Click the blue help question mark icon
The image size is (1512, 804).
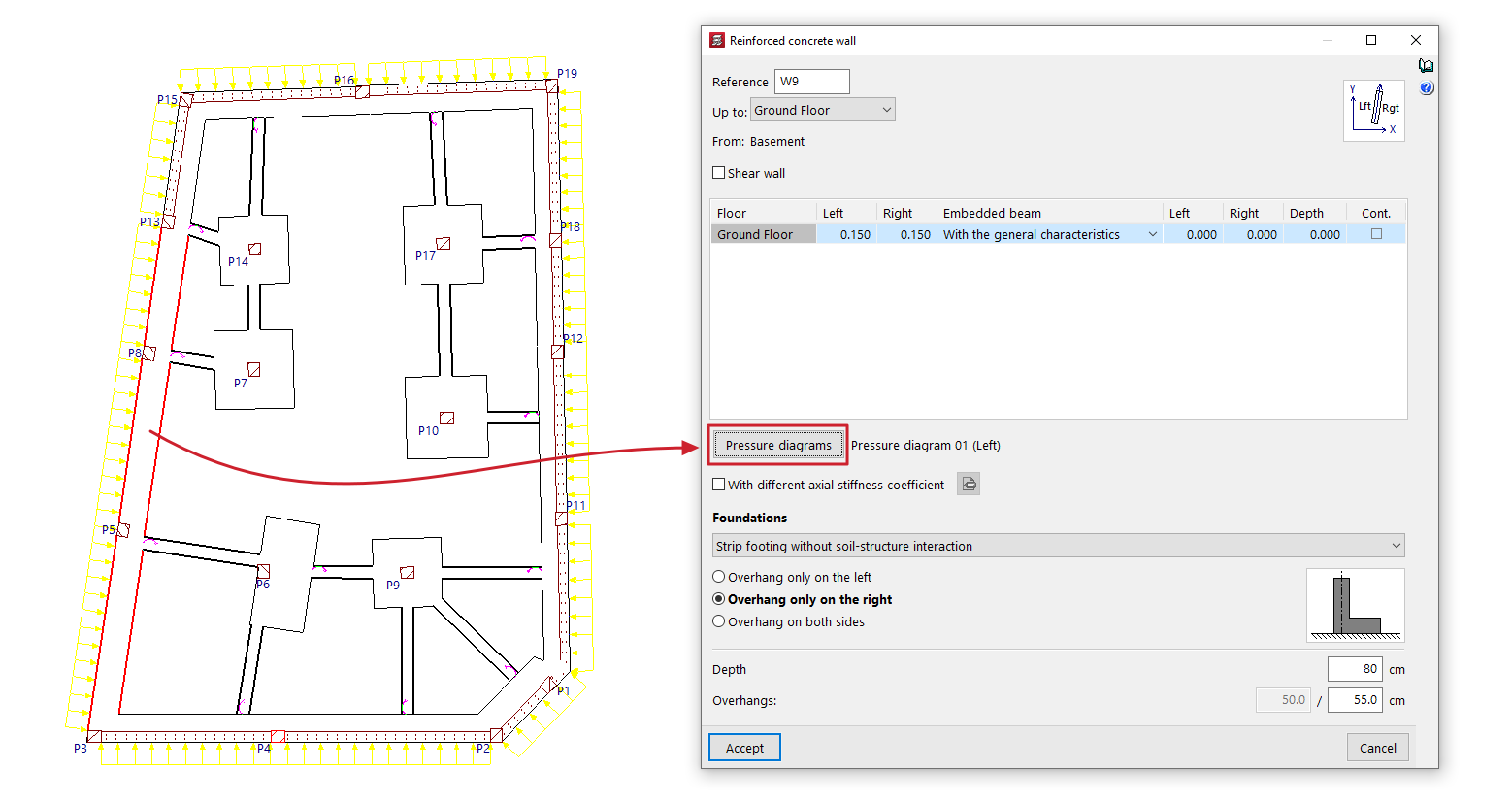1426,88
